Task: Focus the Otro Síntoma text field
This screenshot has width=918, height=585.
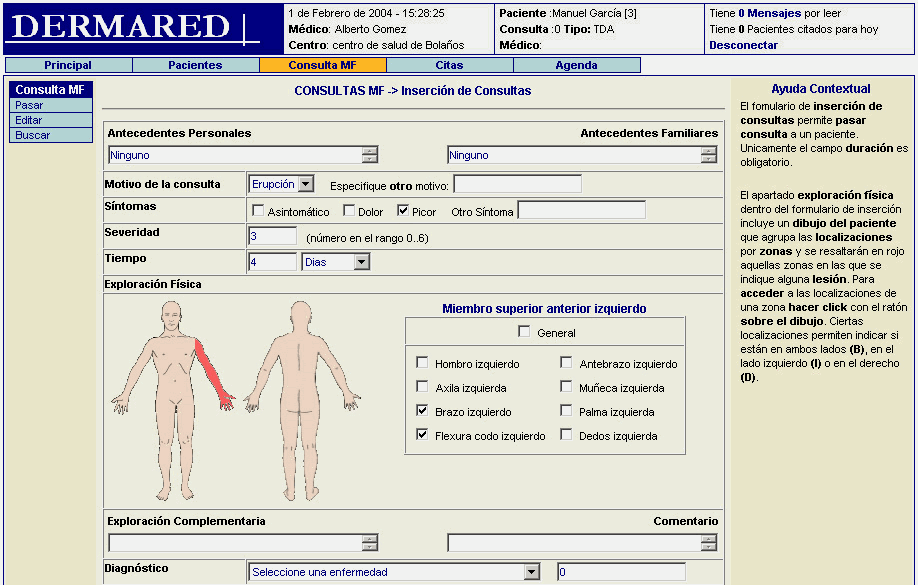Action: (581, 211)
